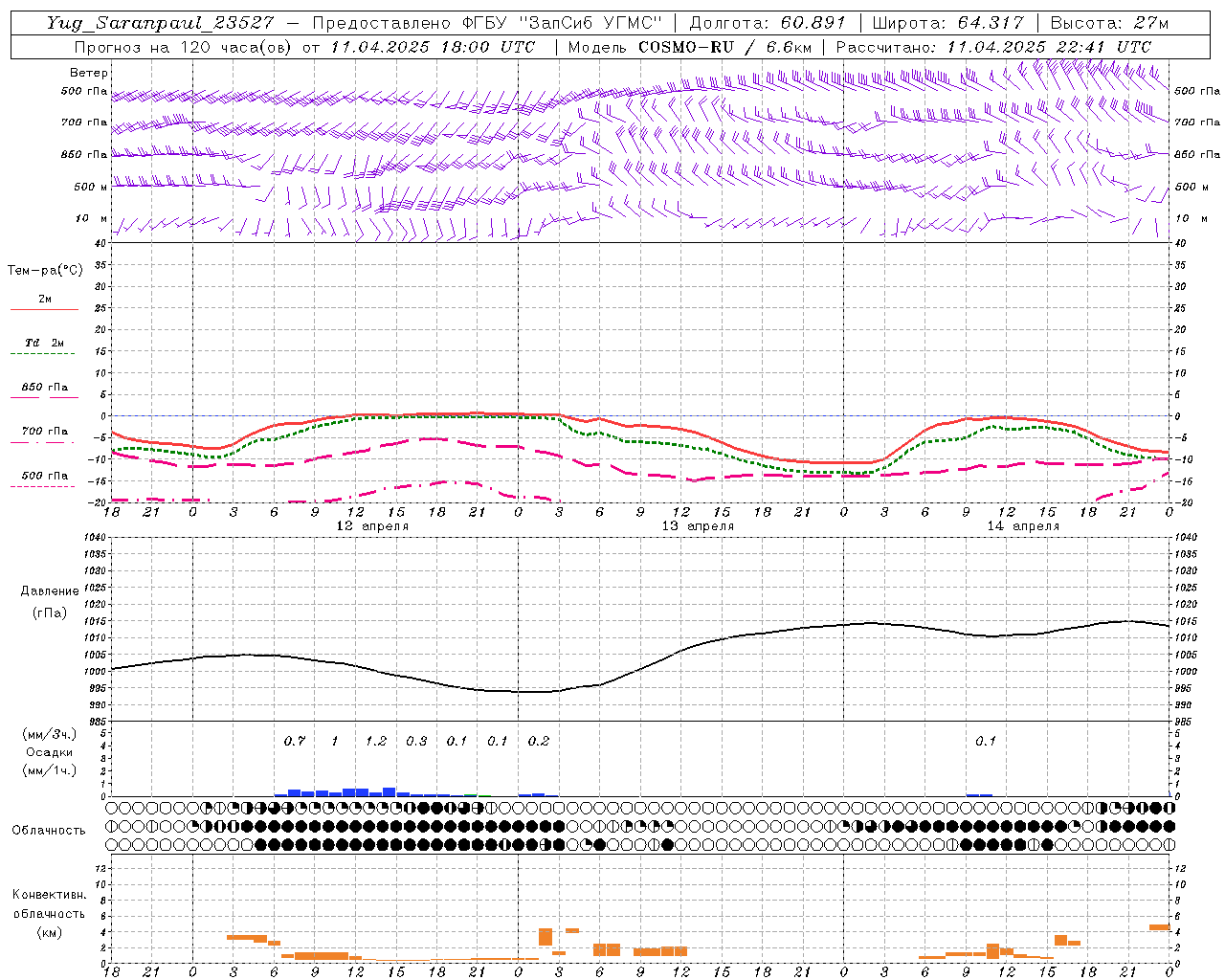Click the (мм/3ч.) precipitation unit label
The height and width of the screenshot is (980, 1225).
tap(50, 734)
